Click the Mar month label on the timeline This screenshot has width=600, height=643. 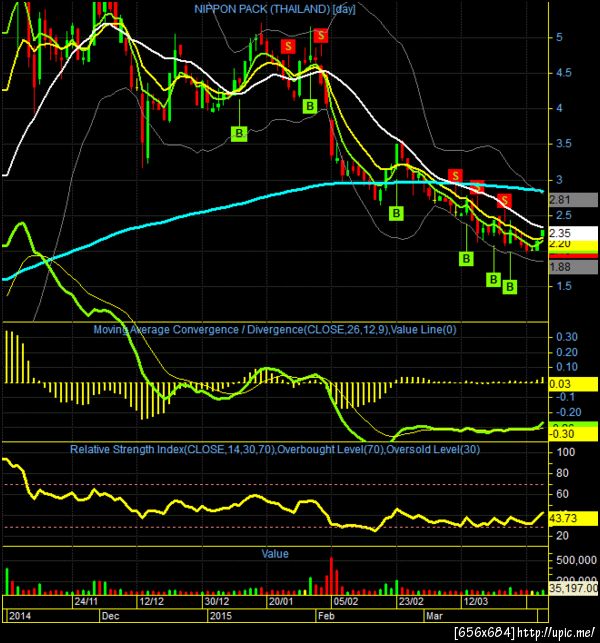coord(434,616)
